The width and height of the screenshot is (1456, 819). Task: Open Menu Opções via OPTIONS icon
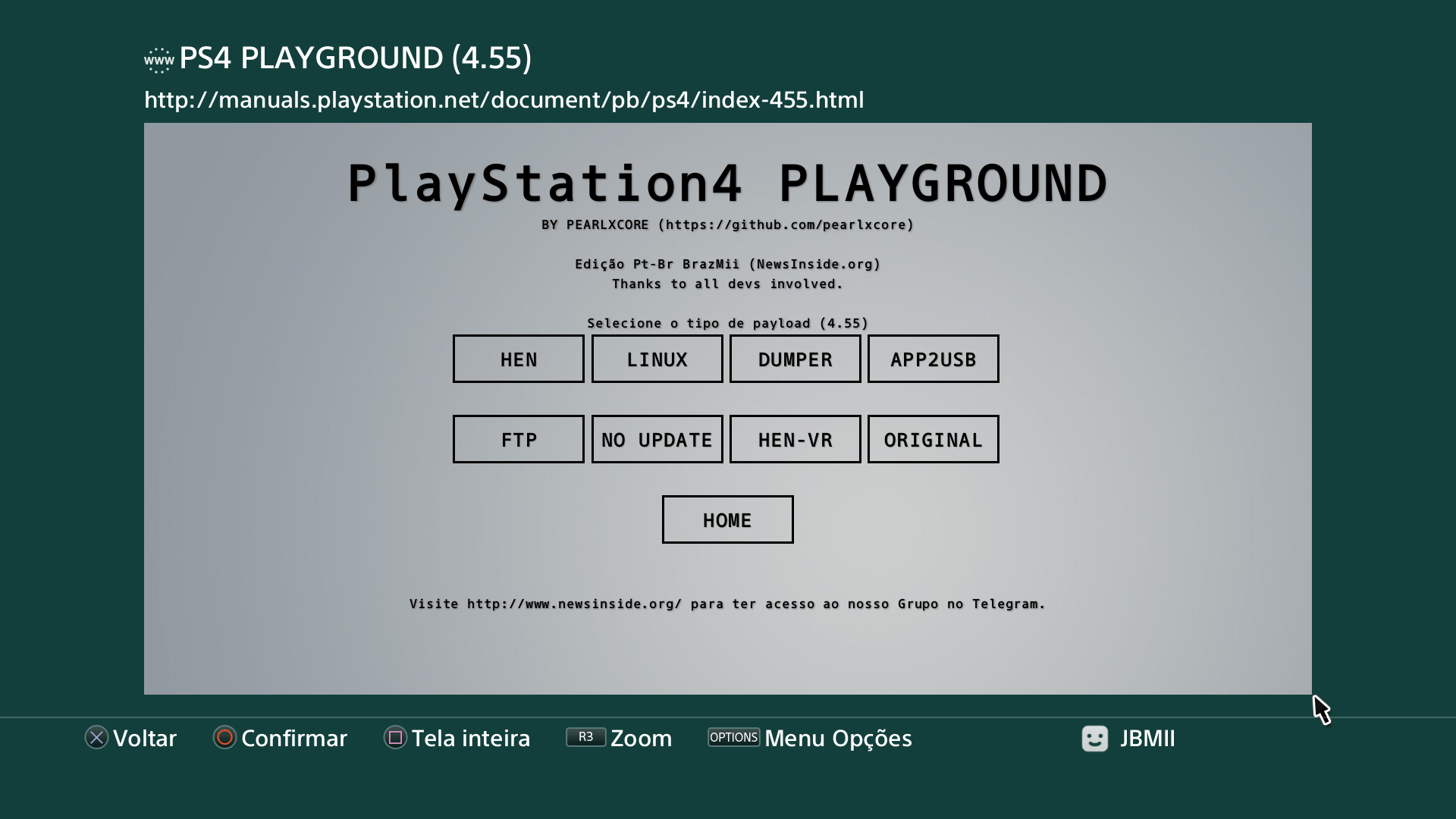point(733,737)
